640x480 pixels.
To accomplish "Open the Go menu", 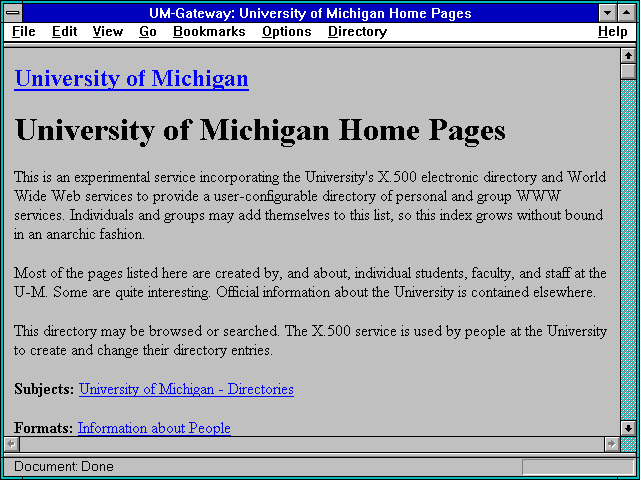I will click(x=147, y=32).
